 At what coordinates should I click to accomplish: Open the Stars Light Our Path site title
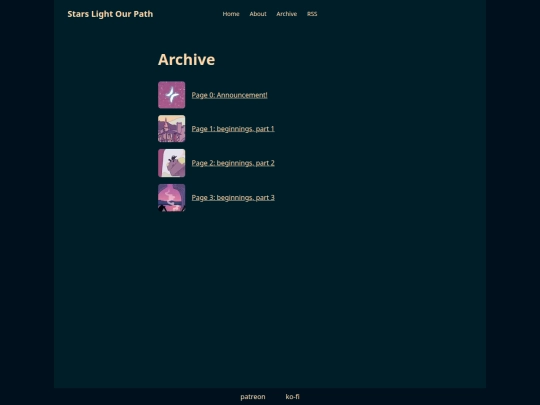[x=110, y=14]
